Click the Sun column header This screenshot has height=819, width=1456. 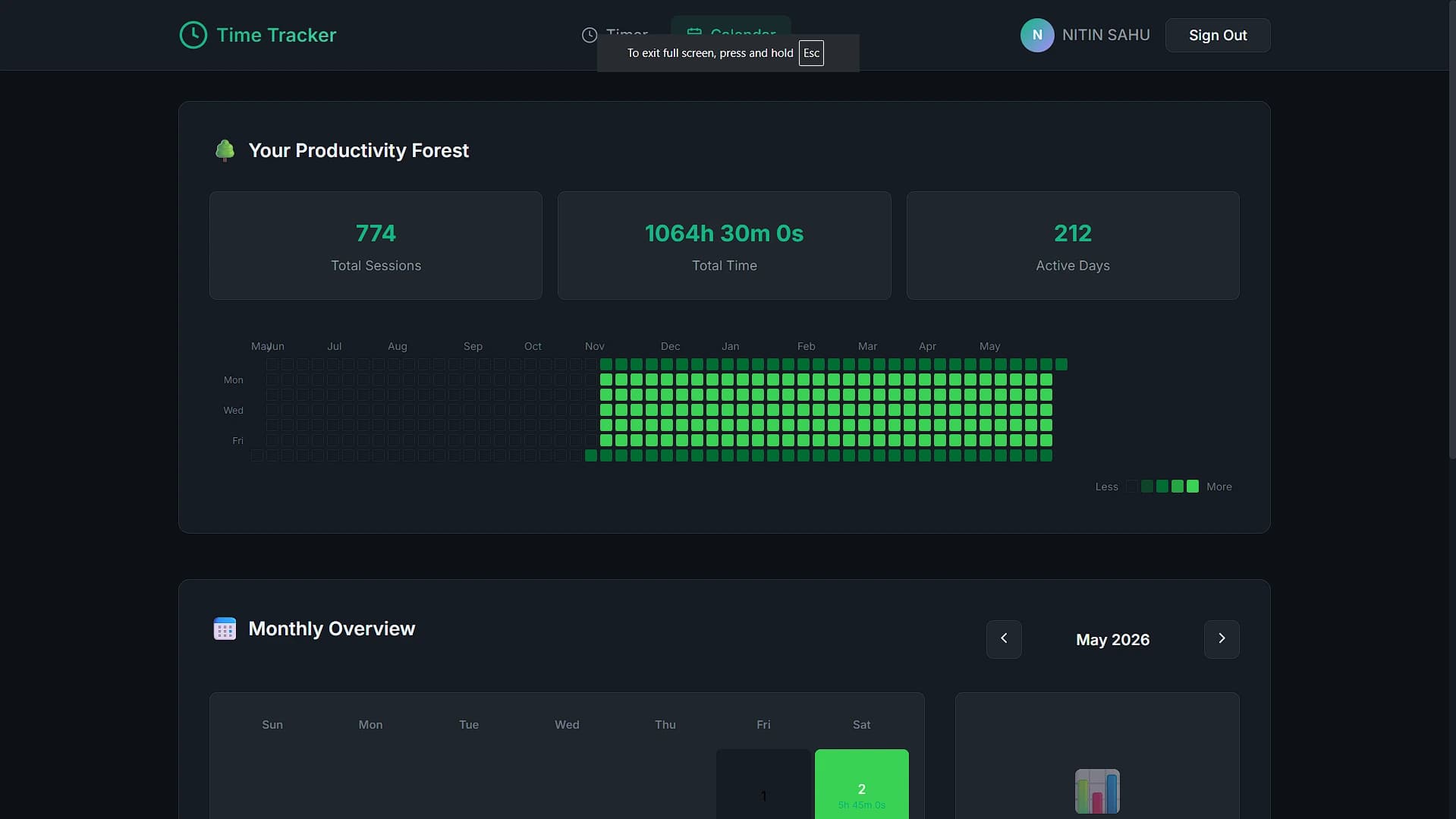[272, 725]
